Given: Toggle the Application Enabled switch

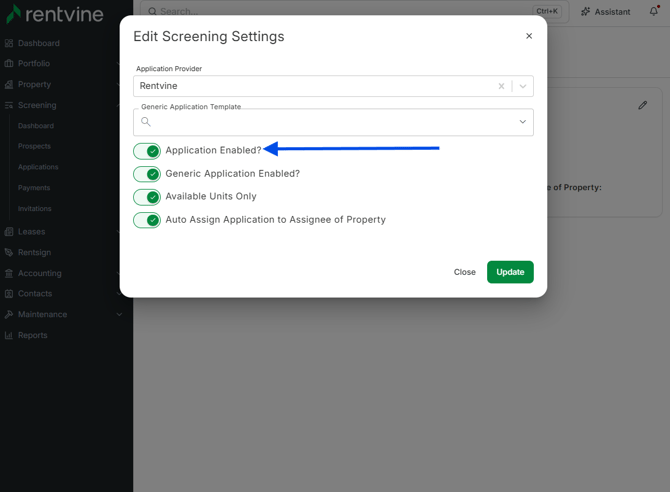Looking at the screenshot, I should (x=147, y=151).
